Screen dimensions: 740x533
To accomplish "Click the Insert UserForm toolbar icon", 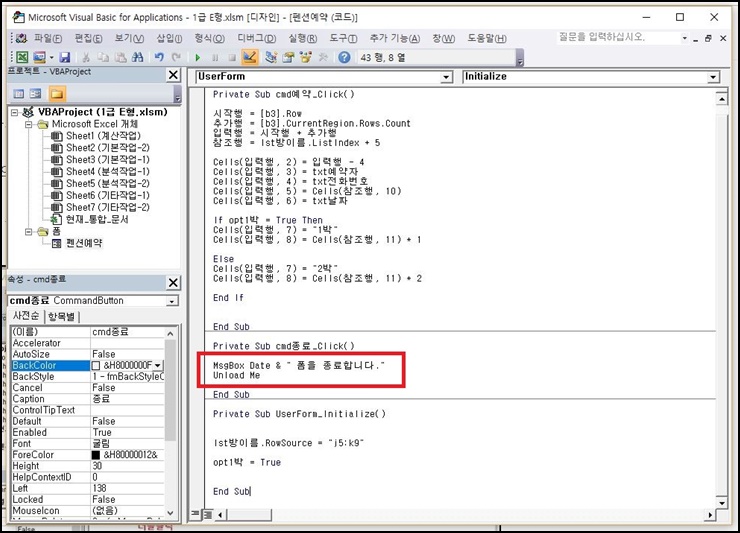I will tap(40, 57).
